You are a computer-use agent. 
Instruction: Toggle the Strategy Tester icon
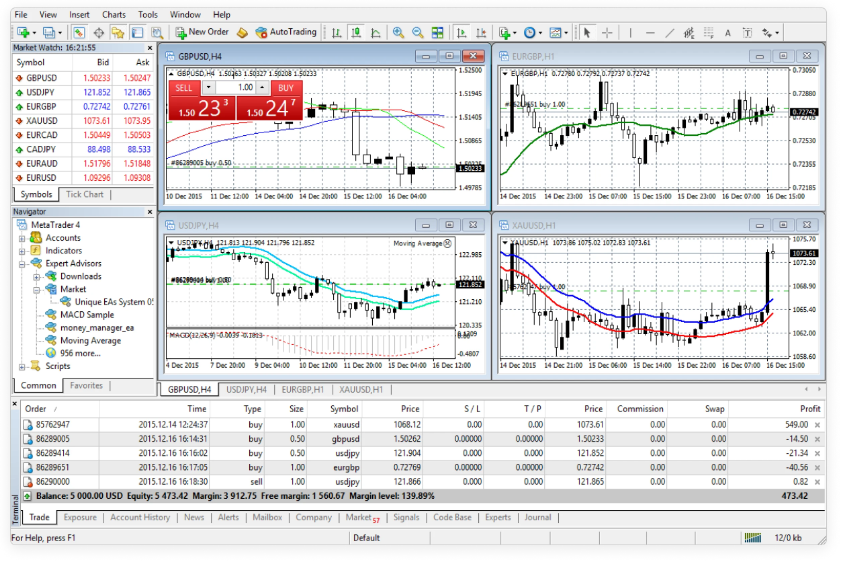157,33
